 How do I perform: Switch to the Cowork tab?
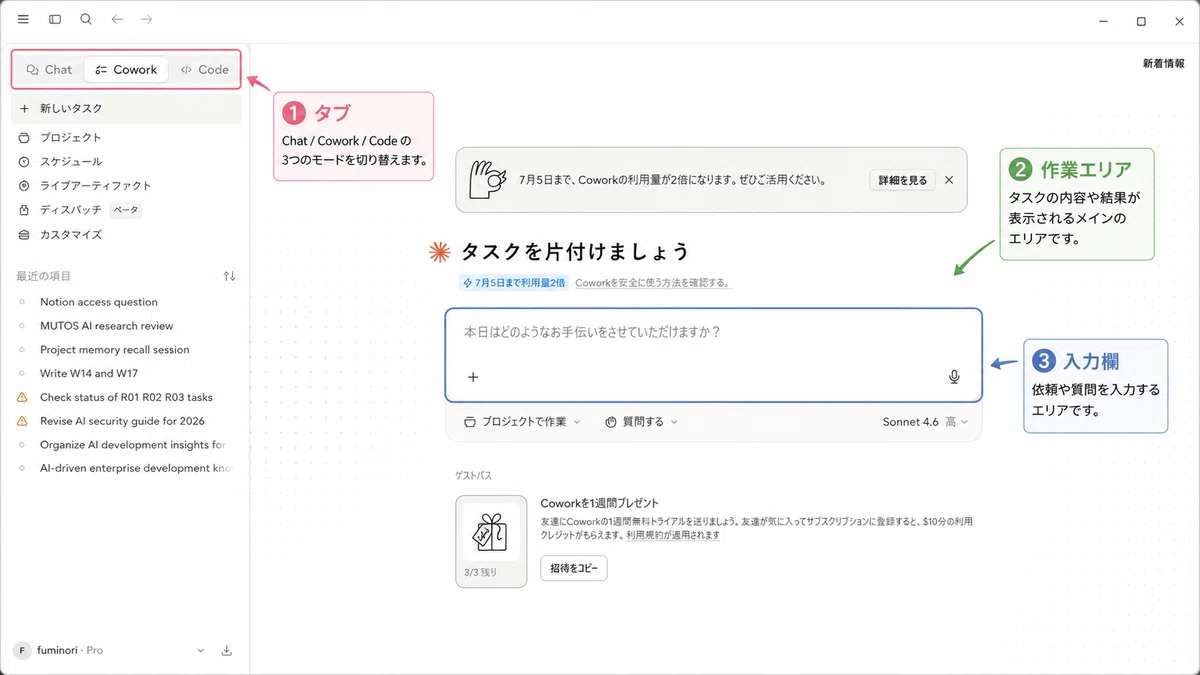pos(126,70)
